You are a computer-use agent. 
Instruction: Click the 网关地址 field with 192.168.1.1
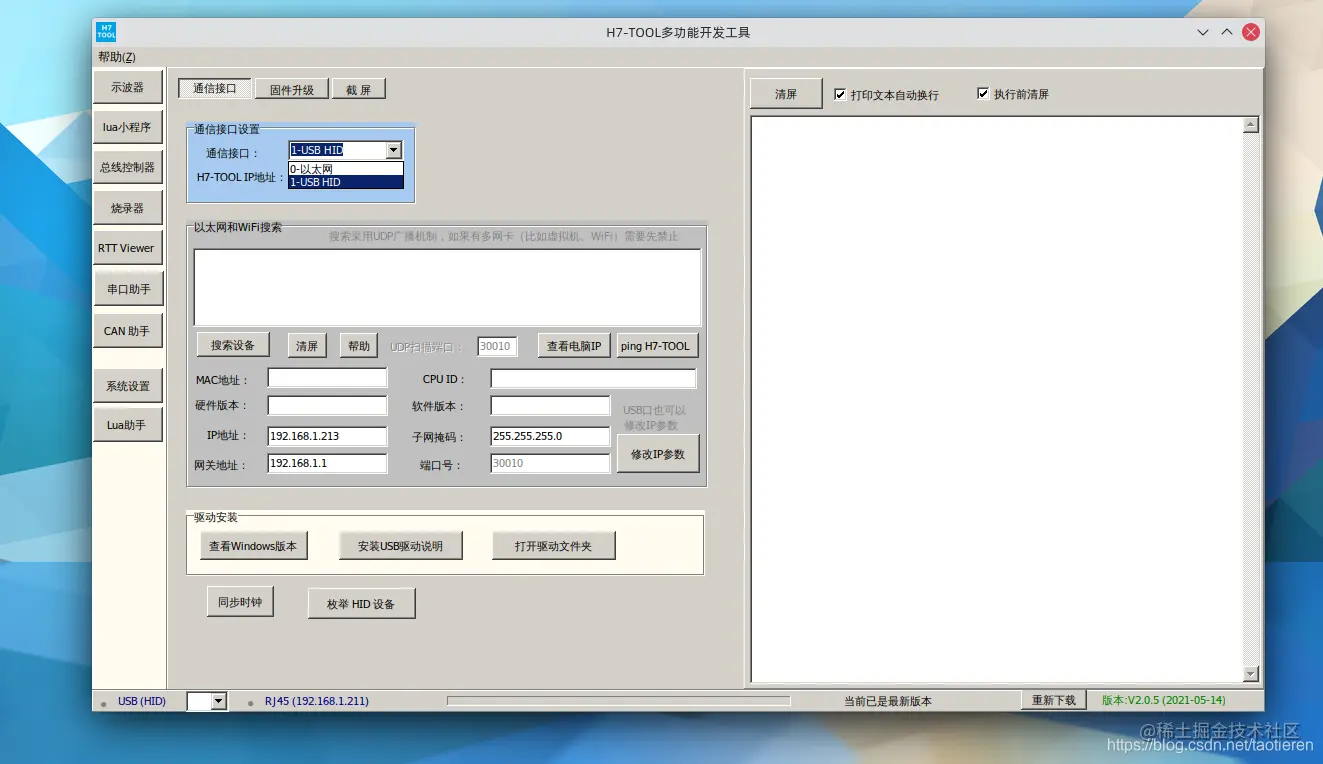(x=327, y=463)
